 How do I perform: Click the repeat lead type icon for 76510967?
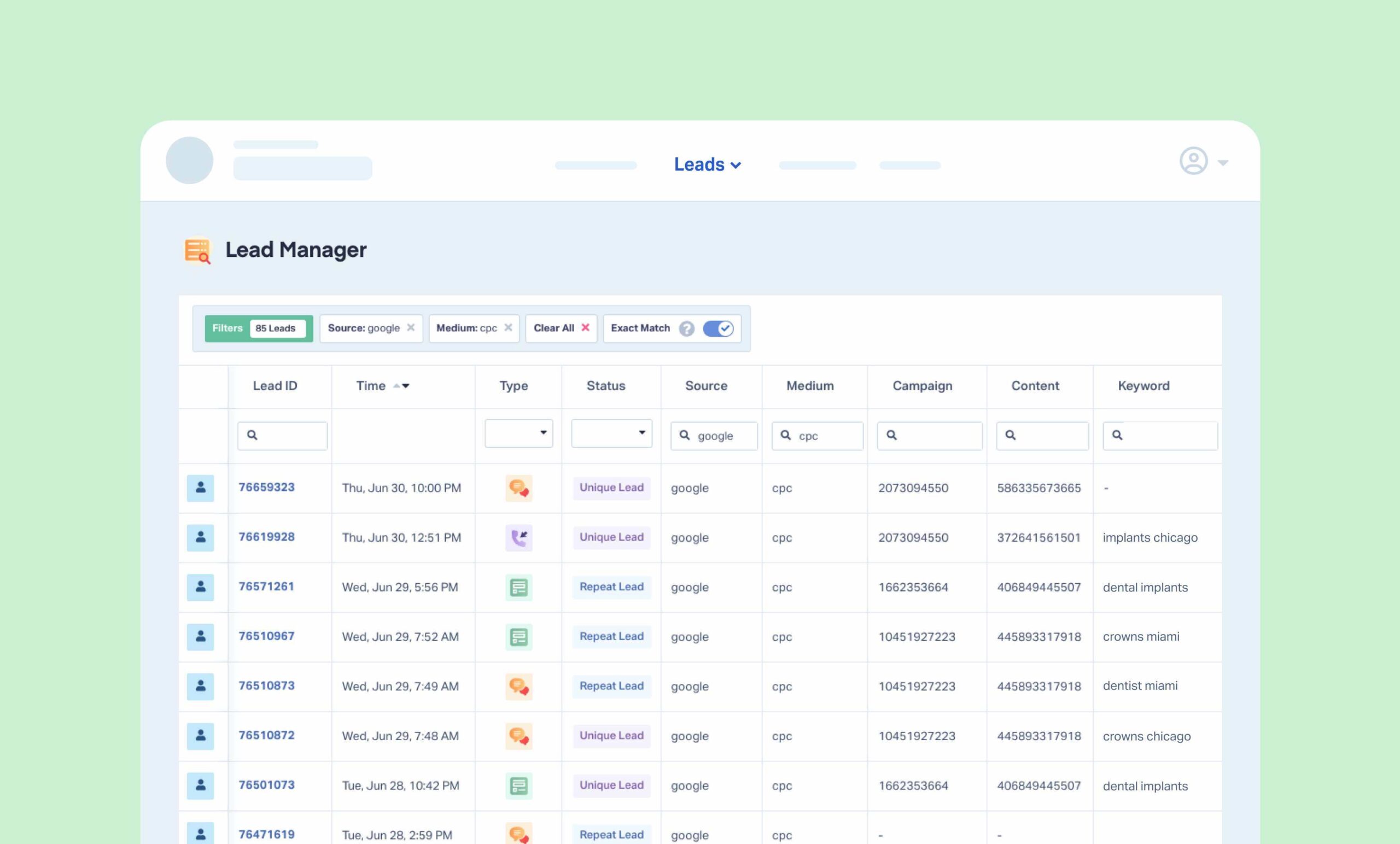(518, 637)
